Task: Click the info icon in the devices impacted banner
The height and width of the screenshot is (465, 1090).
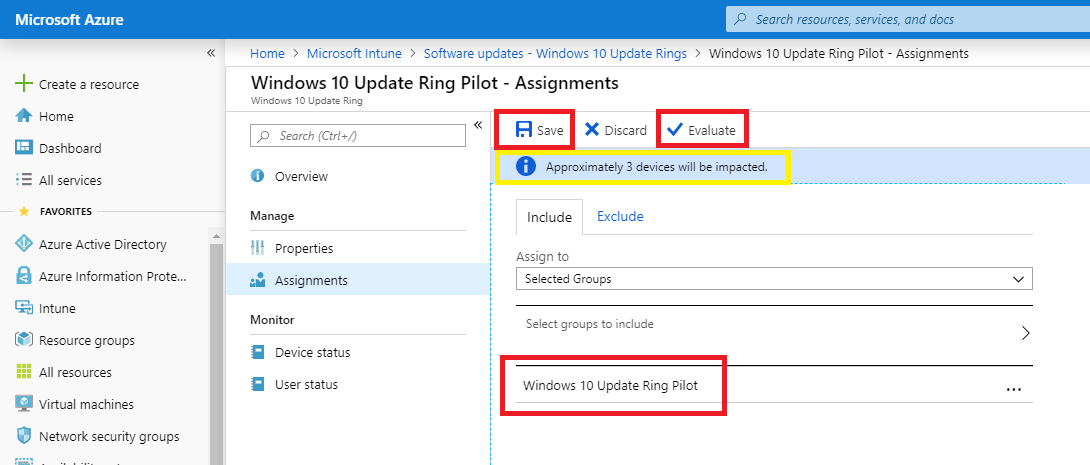Action: pyautogui.click(x=526, y=167)
